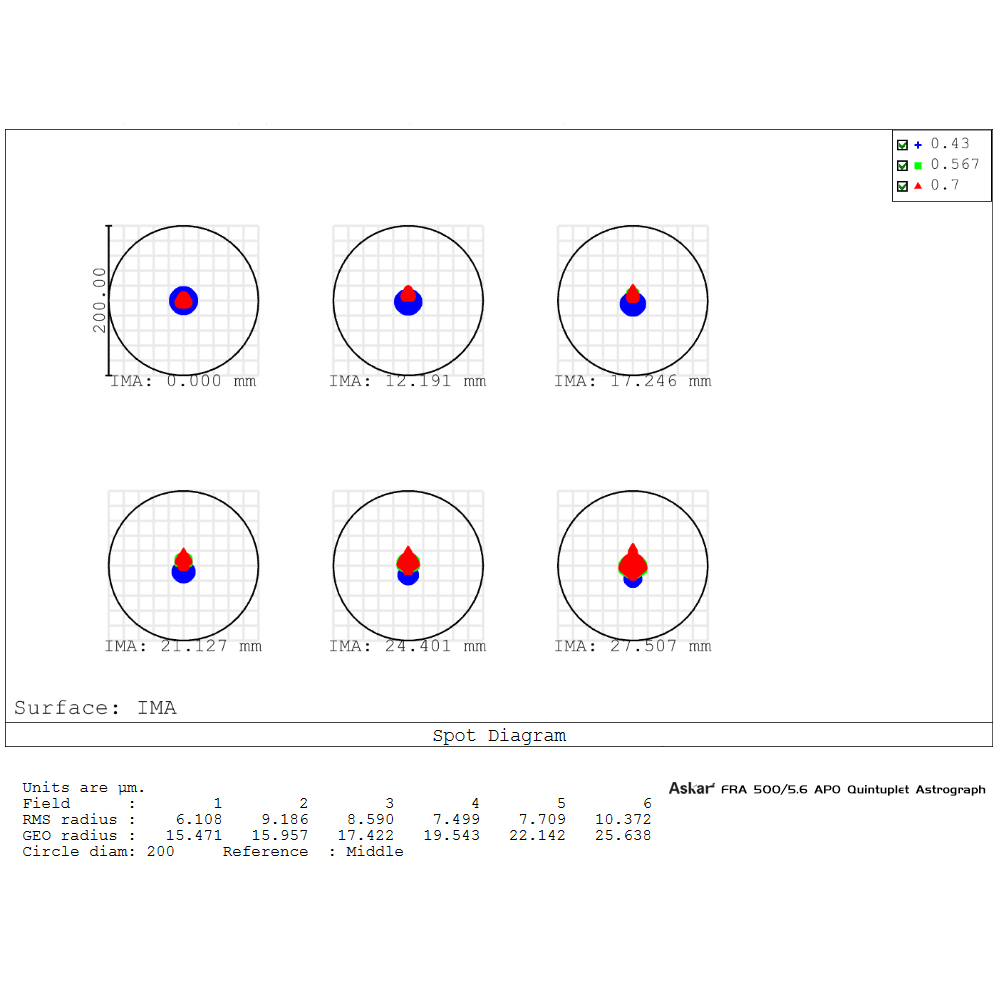This screenshot has width=1000, height=1000.
Task: Click the Circle diam: 200 text
Action: coord(98,852)
